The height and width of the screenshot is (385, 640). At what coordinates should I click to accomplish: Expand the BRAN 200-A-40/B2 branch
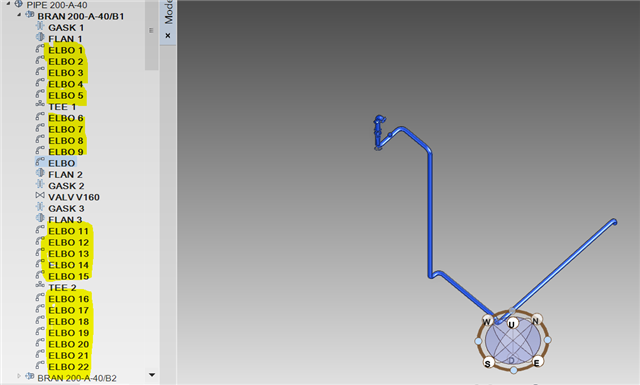tap(18, 376)
